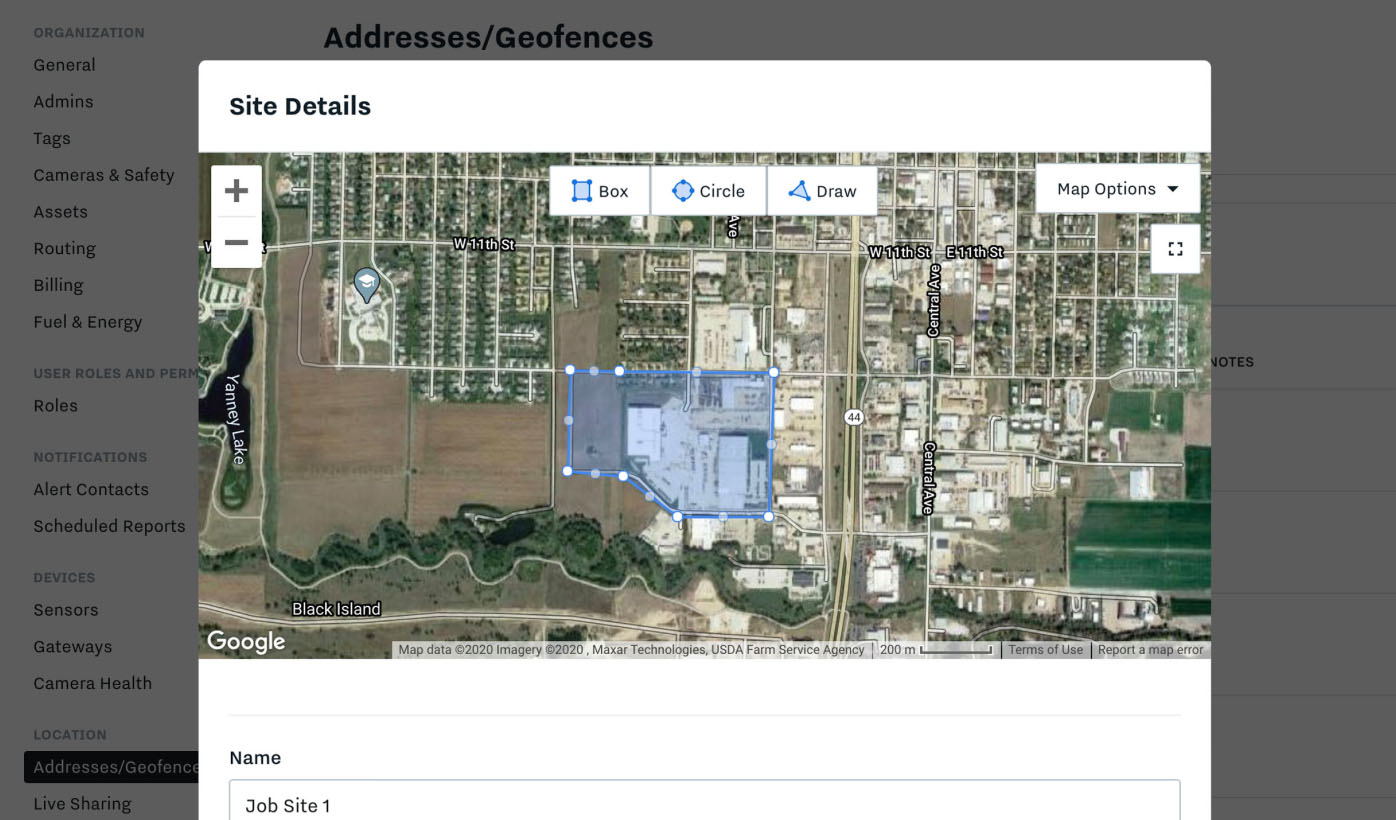Zoom in on the map
The image size is (1396, 820).
(x=236, y=191)
